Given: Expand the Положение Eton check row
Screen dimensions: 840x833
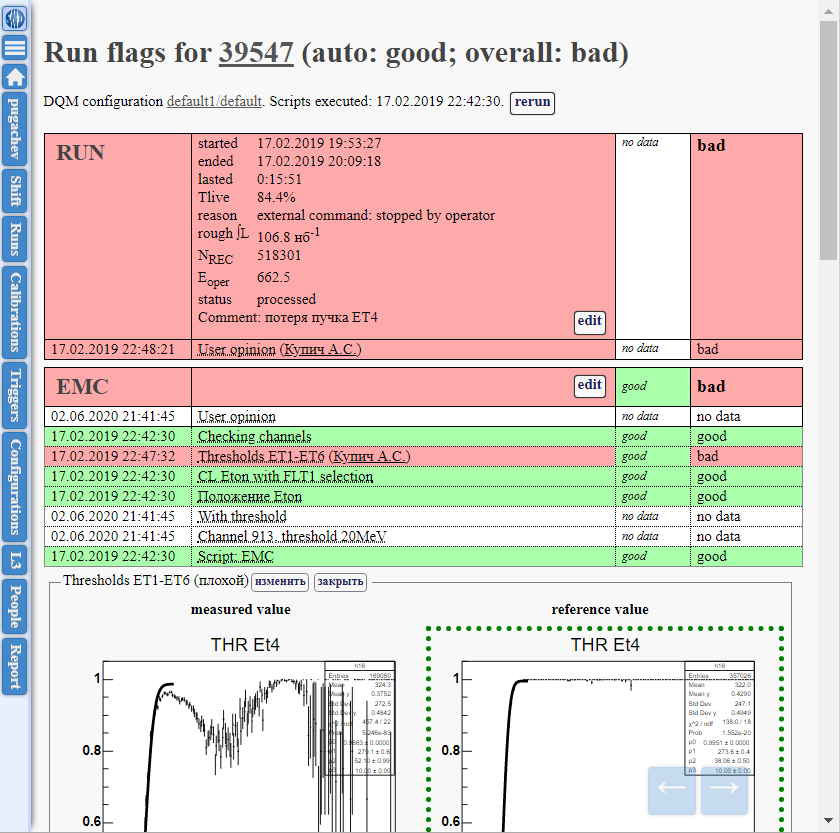Looking at the screenshot, I should [249, 496].
